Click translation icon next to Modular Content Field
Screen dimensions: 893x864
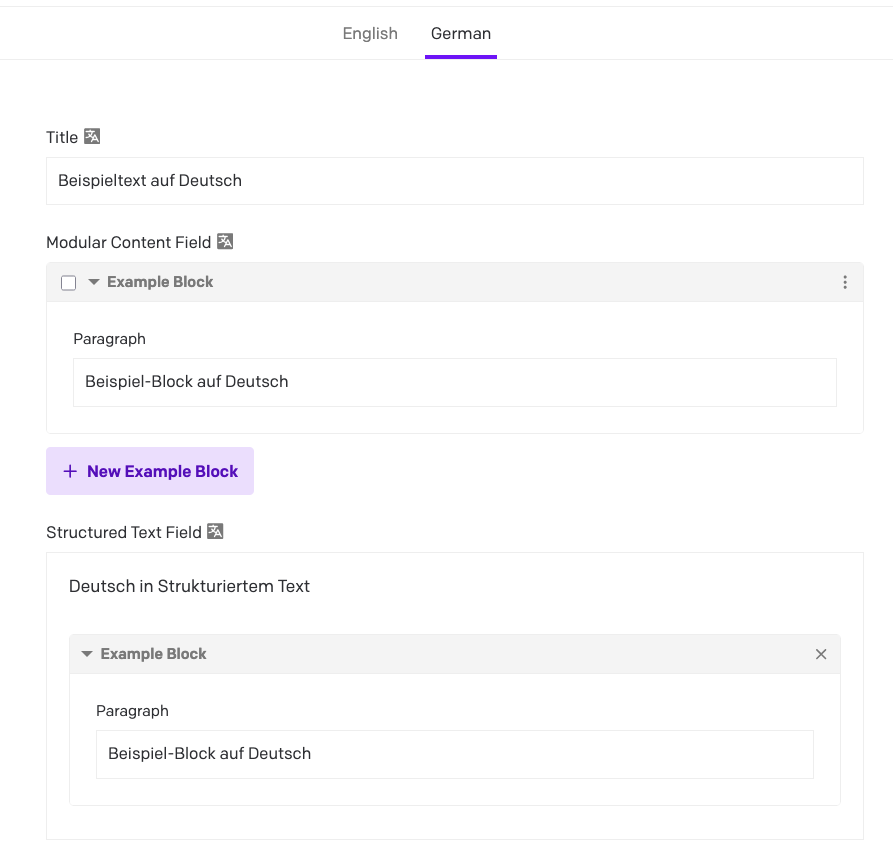click(225, 241)
